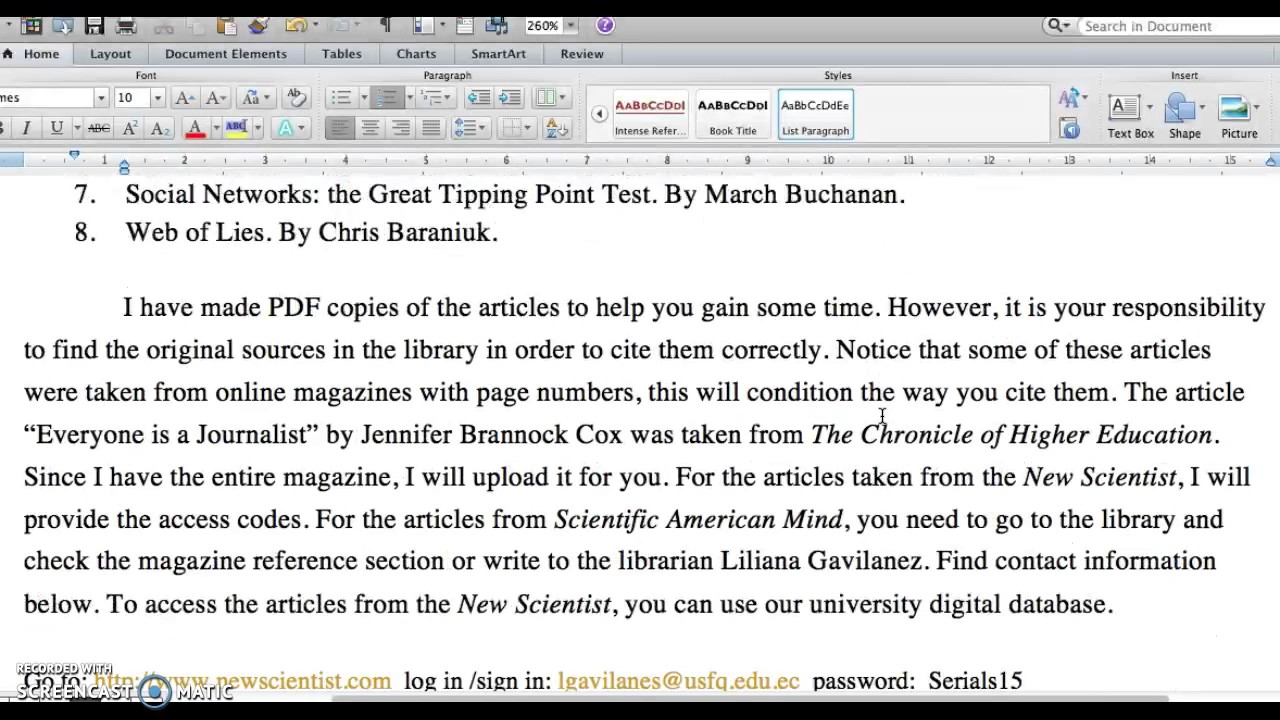The image size is (1280, 720).
Task: Undo the last action
Action: [x=295, y=26]
